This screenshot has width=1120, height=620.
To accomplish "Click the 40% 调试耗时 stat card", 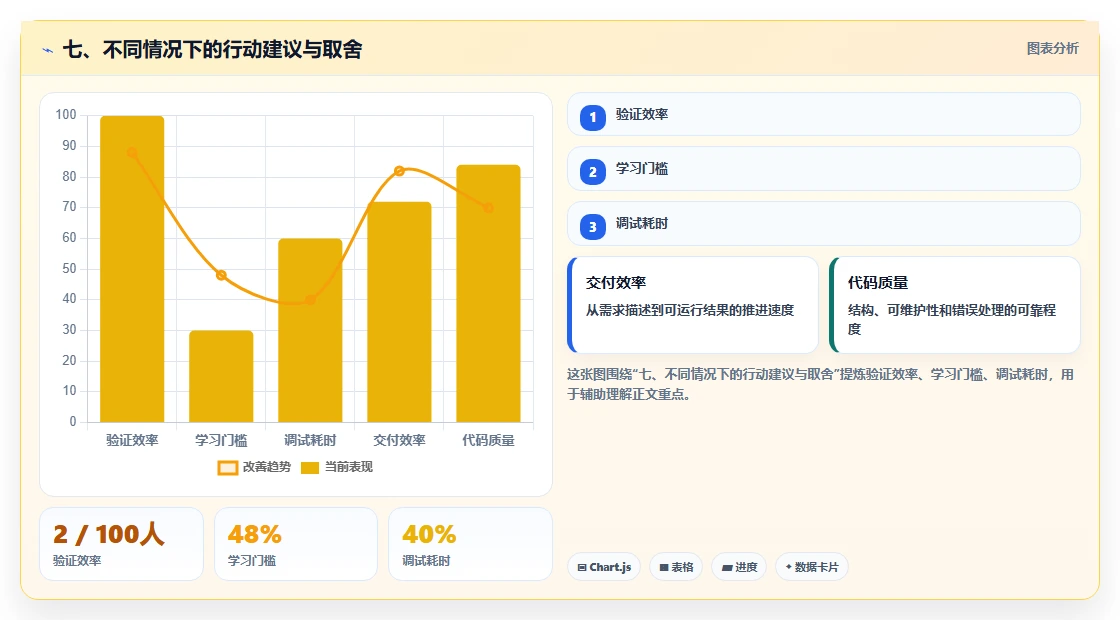I will (470, 544).
